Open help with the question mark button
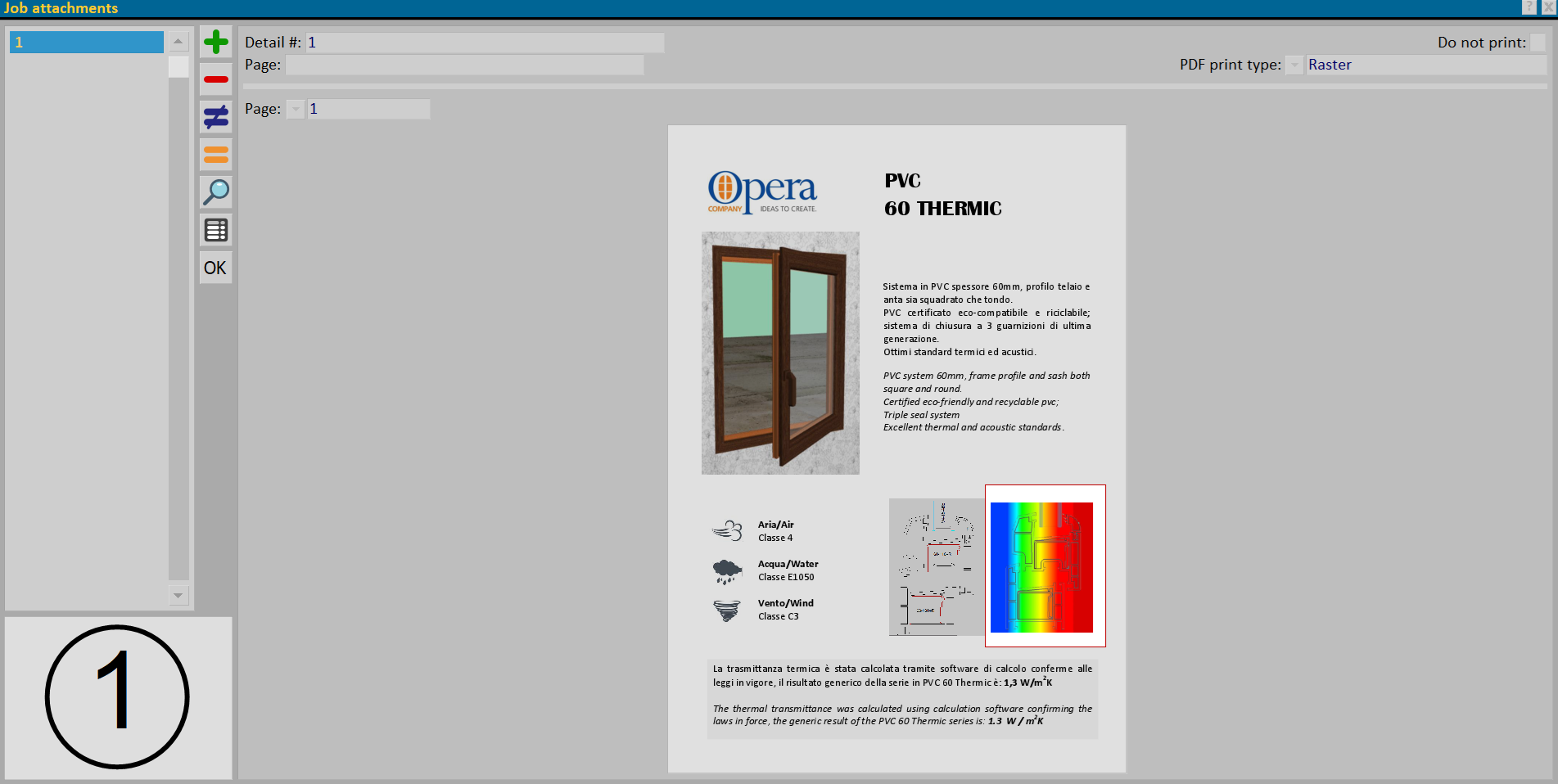Viewport: 1558px width, 784px height. pos(1529,7)
